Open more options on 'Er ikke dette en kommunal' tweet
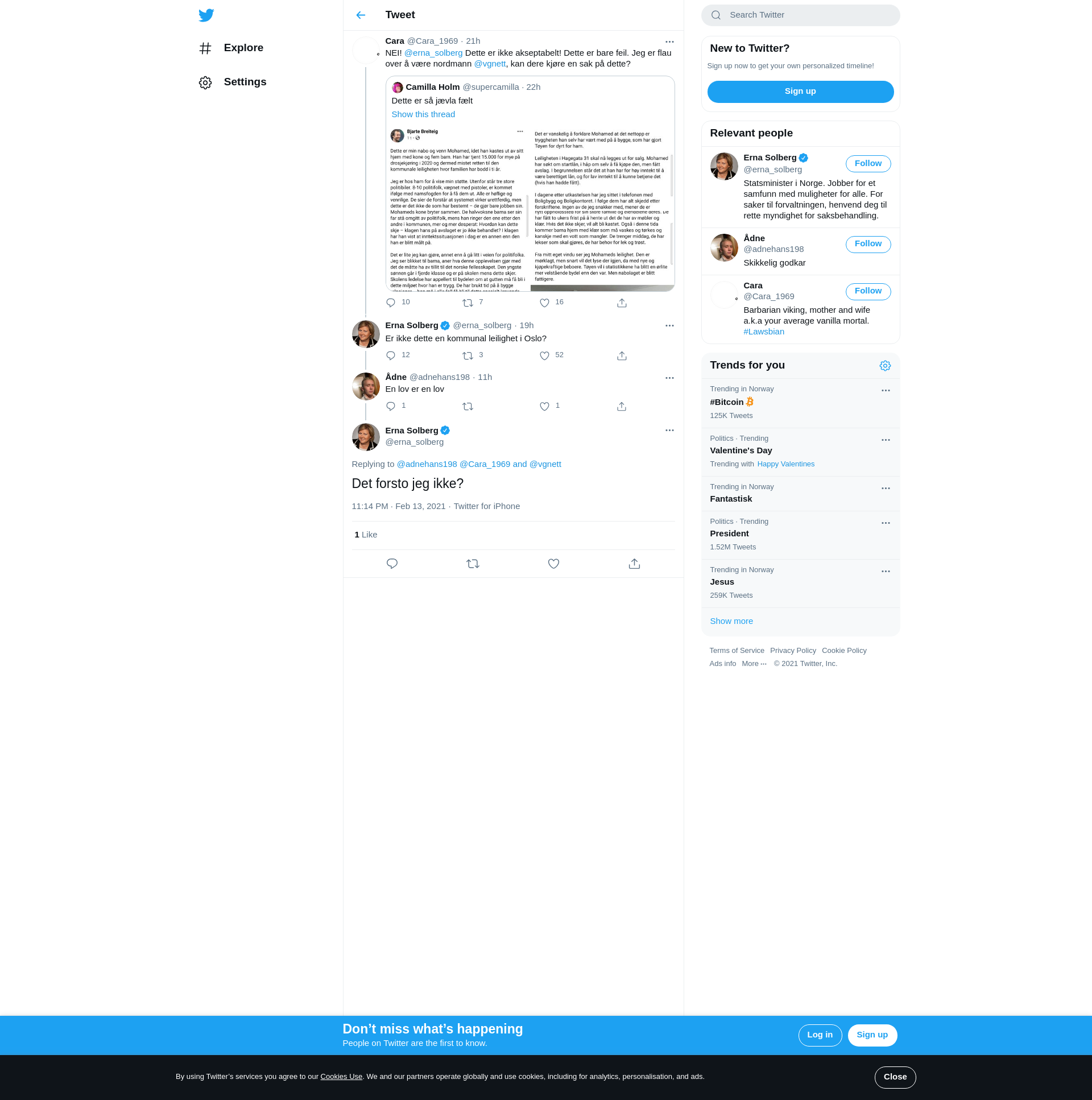 point(669,326)
